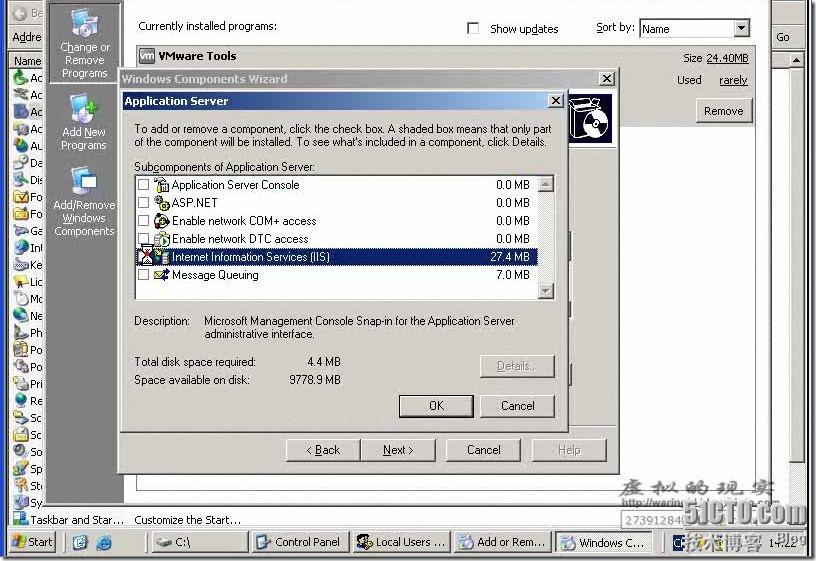Click the Application Server Console icon
This screenshot has height=561, width=816.
point(162,185)
